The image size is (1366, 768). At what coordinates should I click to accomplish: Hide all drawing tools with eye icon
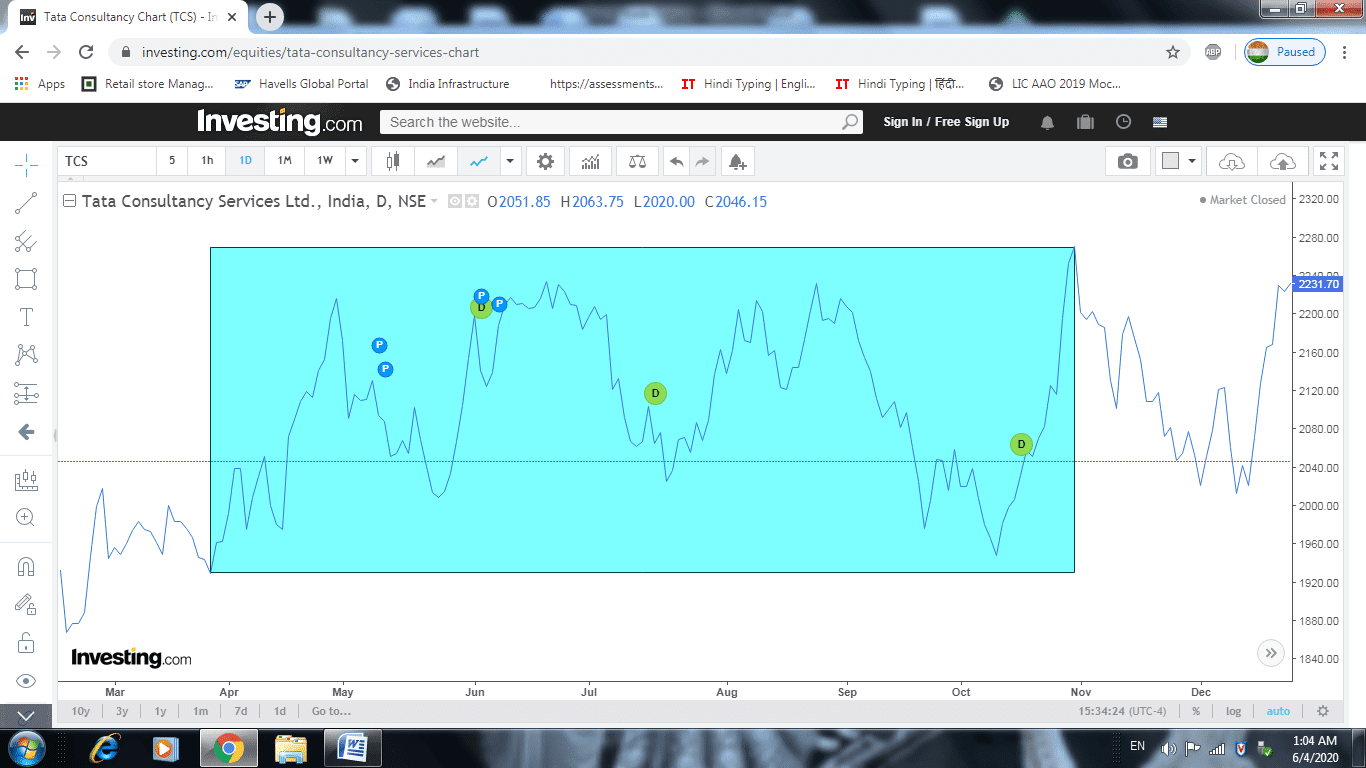(x=27, y=681)
